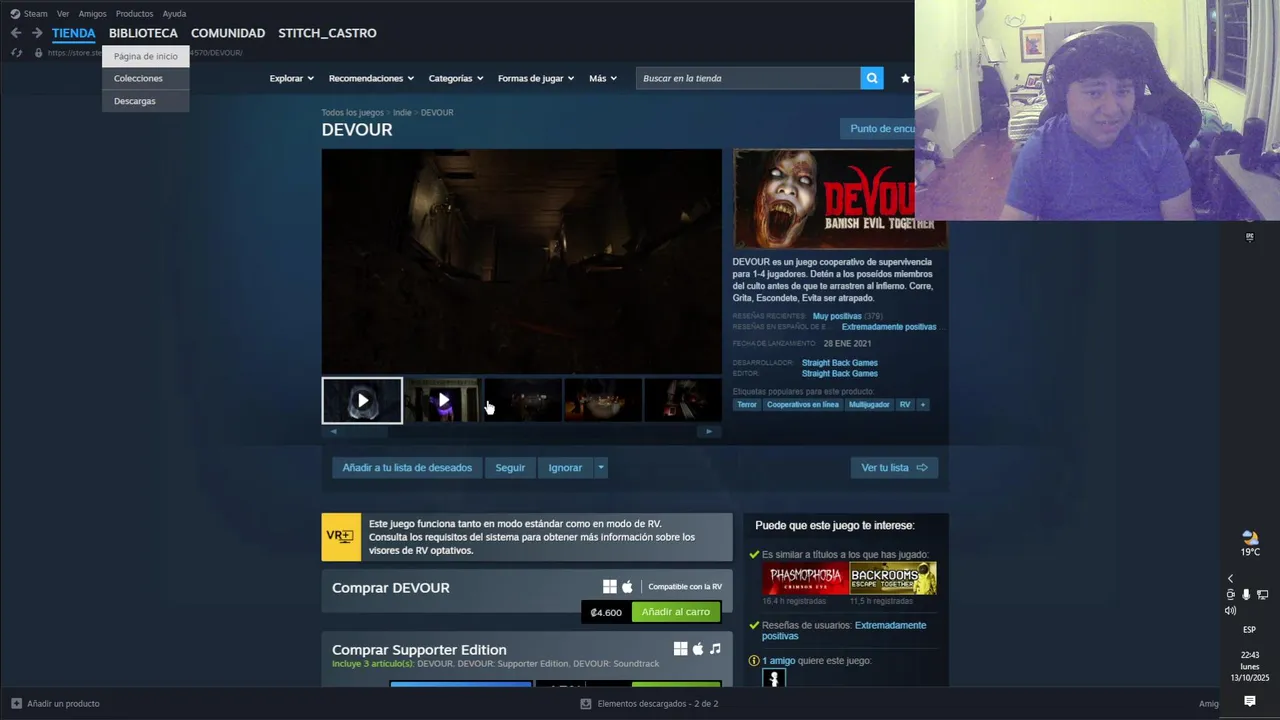Select Colecciones in Biblioteca dropdown
This screenshot has width=1280, height=720.
(x=146, y=78)
